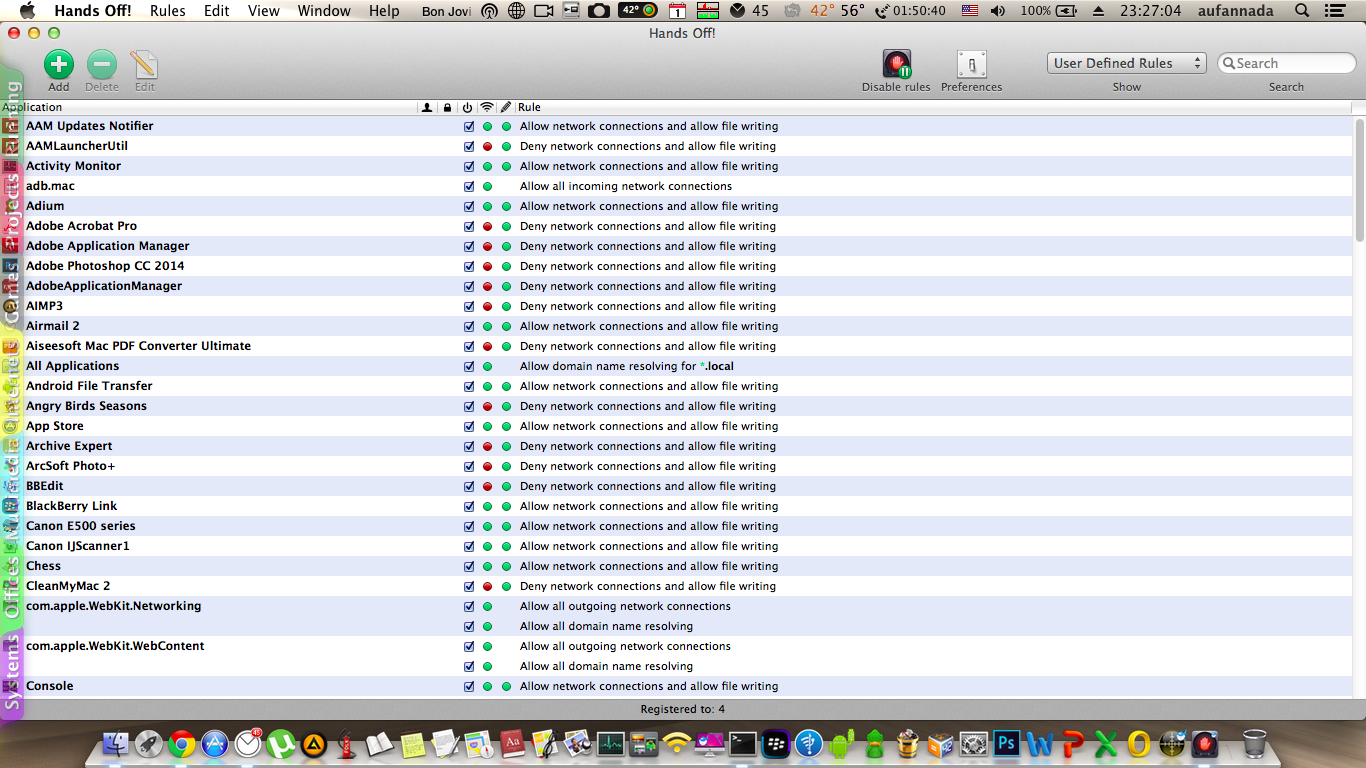Open uTorrent from the dock
Viewport: 1366px width, 768px height.
[x=282, y=743]
